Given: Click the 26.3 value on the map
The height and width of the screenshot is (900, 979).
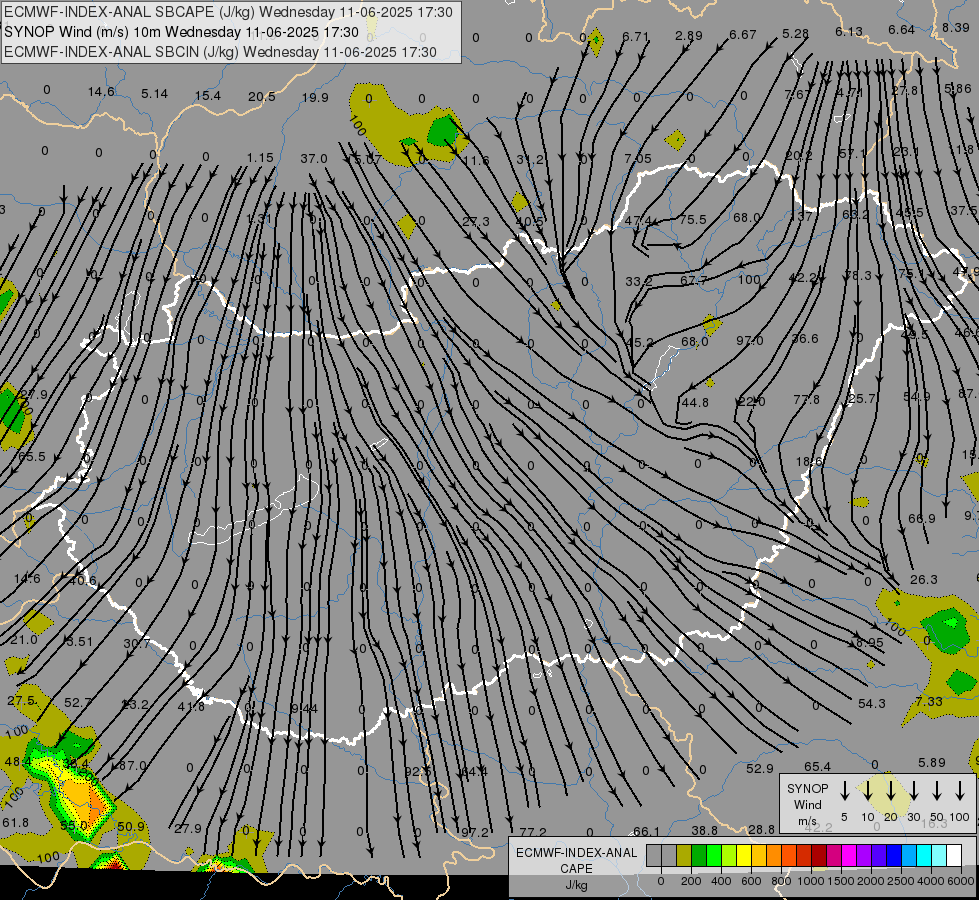Looking at the screenshot, I should 923,580.
